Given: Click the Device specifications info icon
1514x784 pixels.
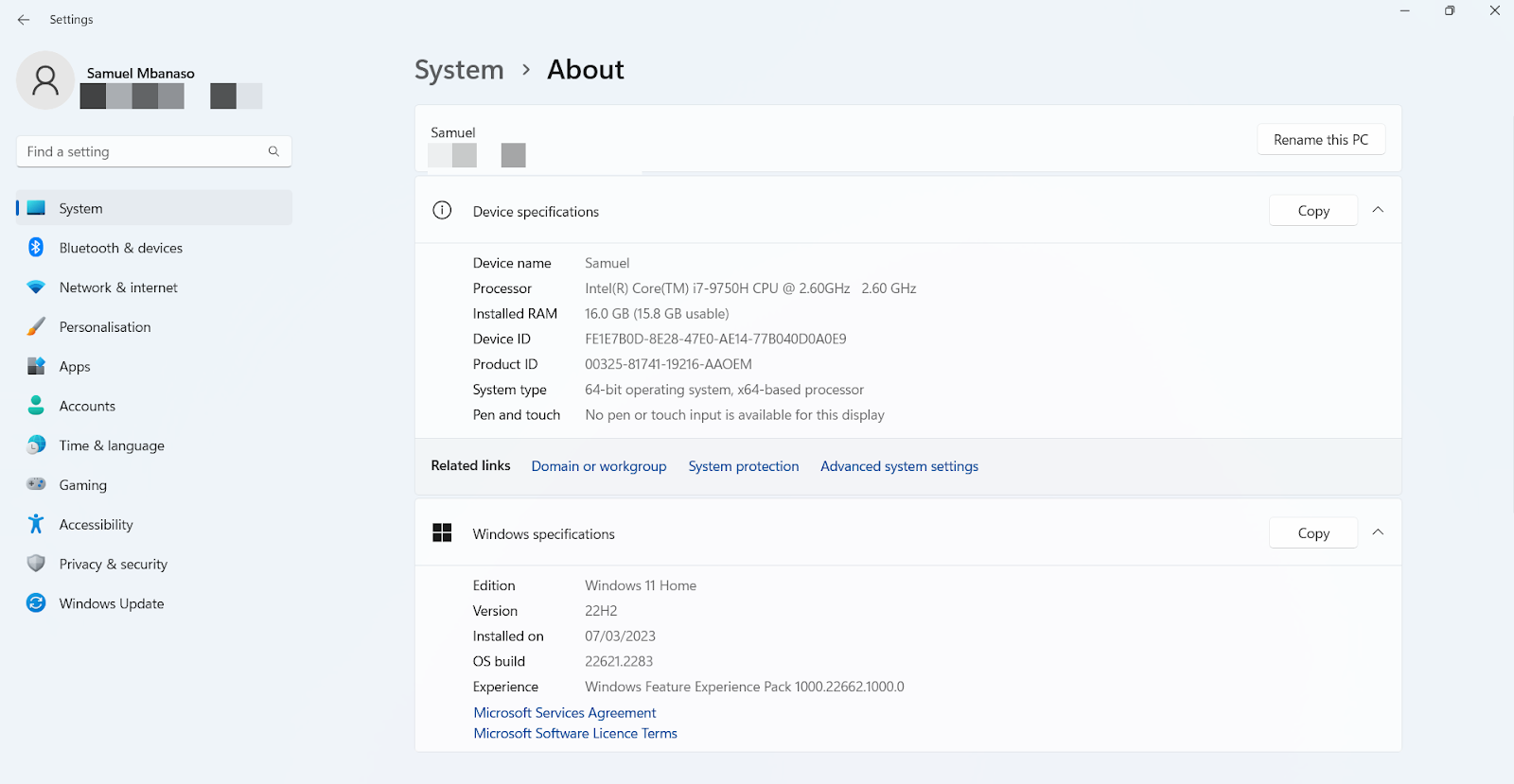Looking at the screenshot, I should 442,211.
